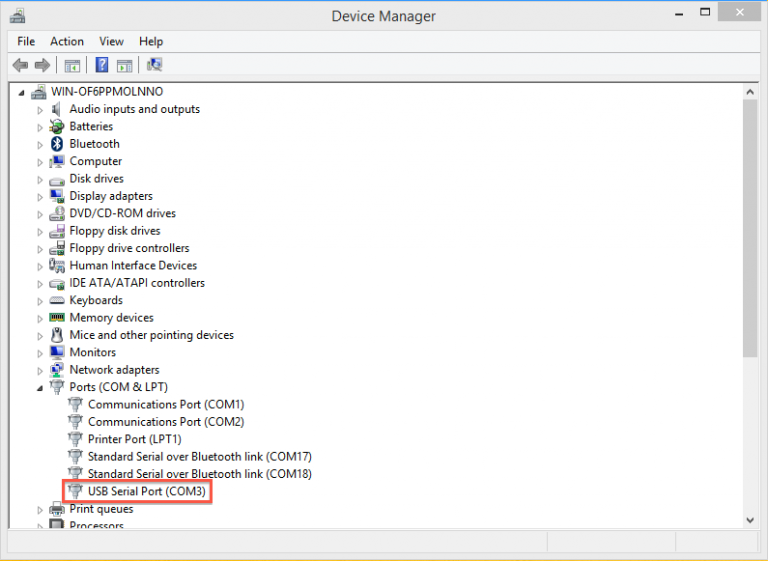
Task: Open the File menu
Action: point(26,41)
